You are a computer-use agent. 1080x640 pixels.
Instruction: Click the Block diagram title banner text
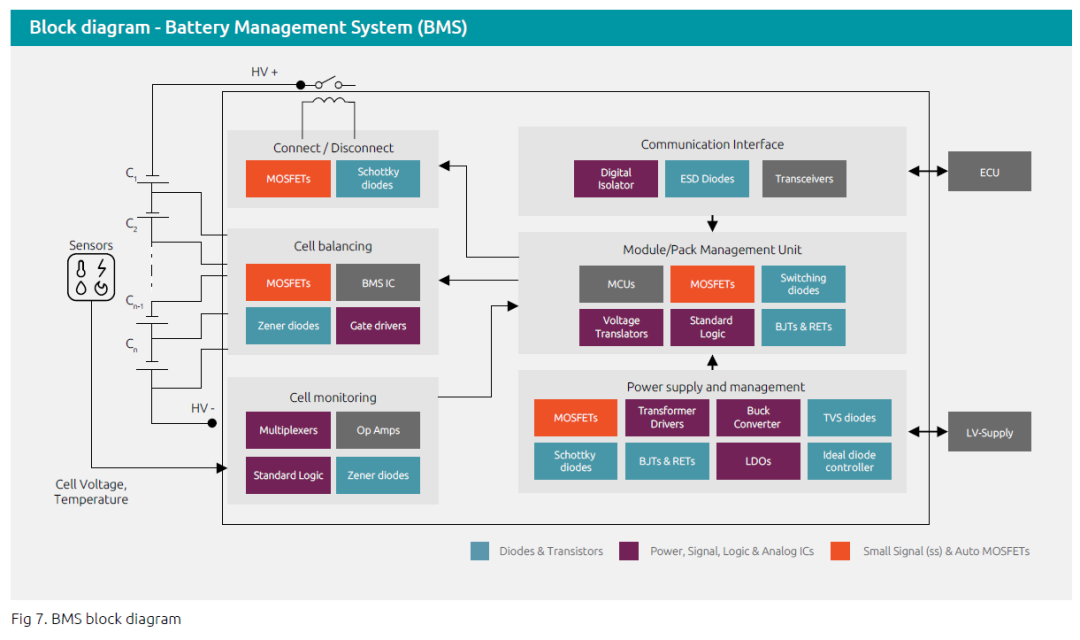click(248, 28)
